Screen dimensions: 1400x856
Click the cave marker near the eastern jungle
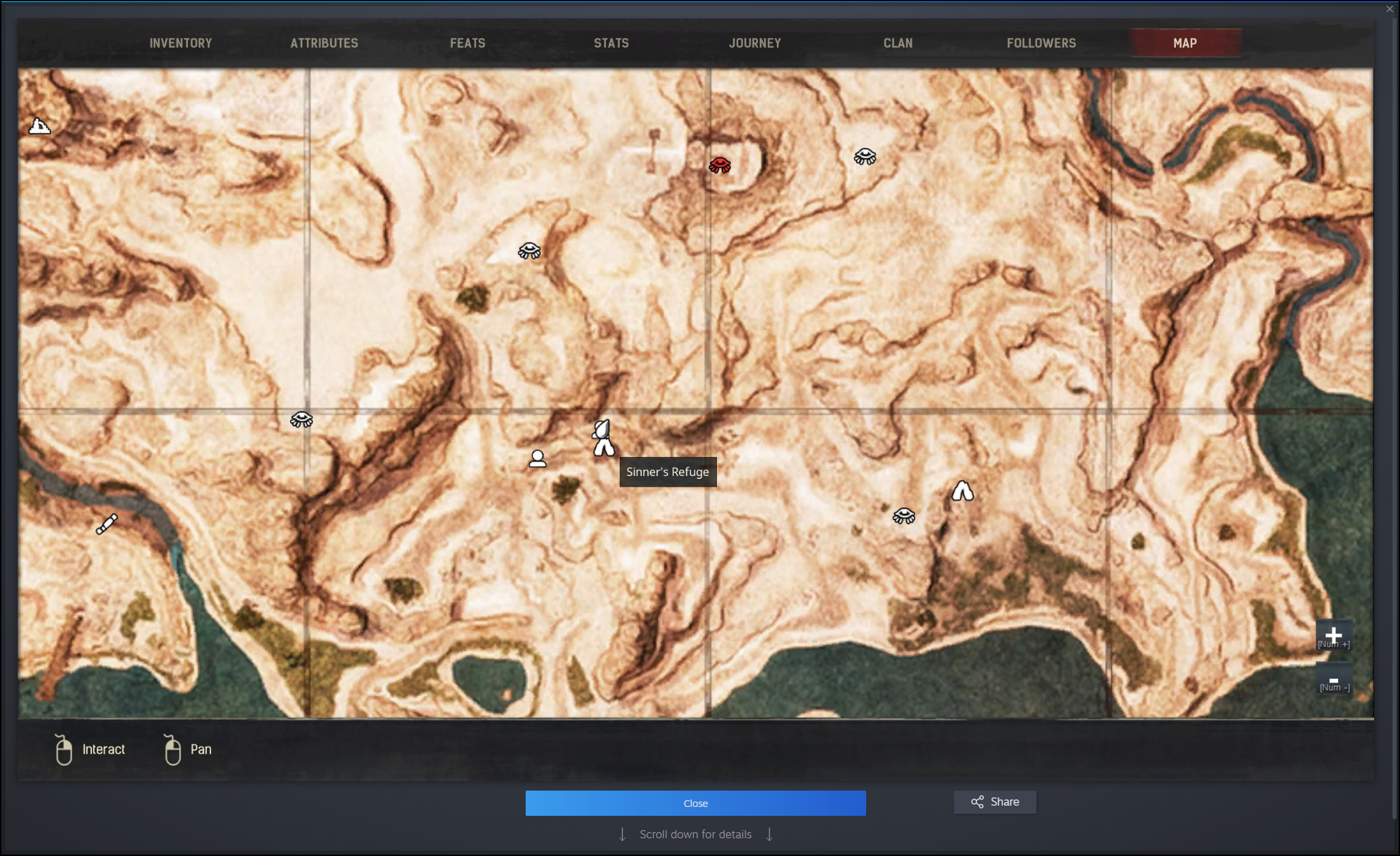pyautogui.click(x=962, y=491)
